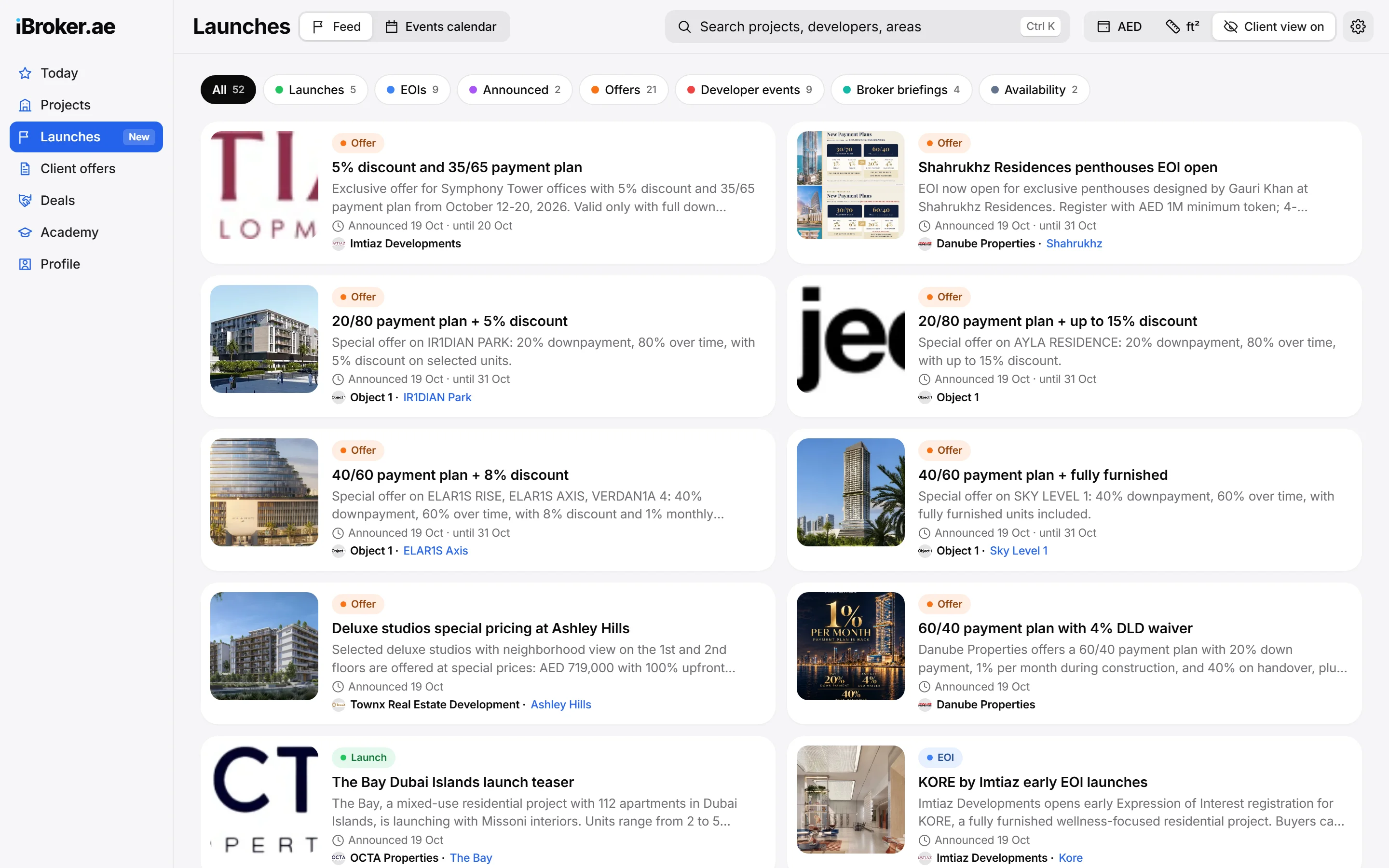The image size is (1389, 868).
Task: Open the Sky Level 1 tower thumbnail
Action: (851, 492)
